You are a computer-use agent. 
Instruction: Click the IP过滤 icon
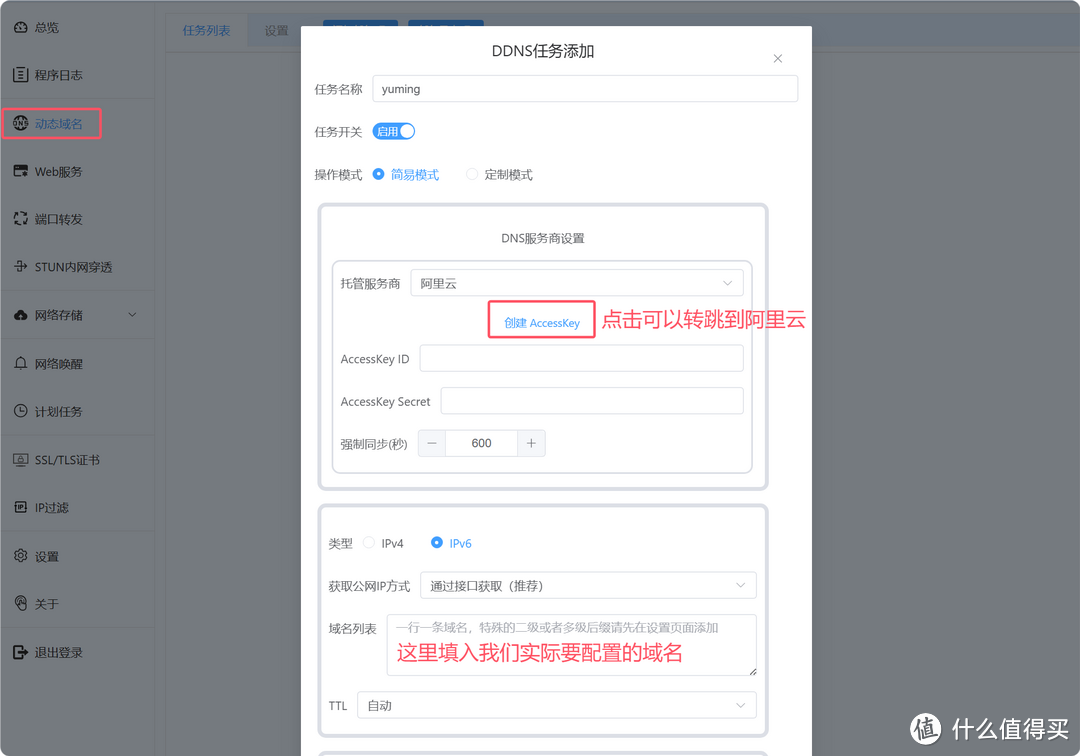point(21,507)
